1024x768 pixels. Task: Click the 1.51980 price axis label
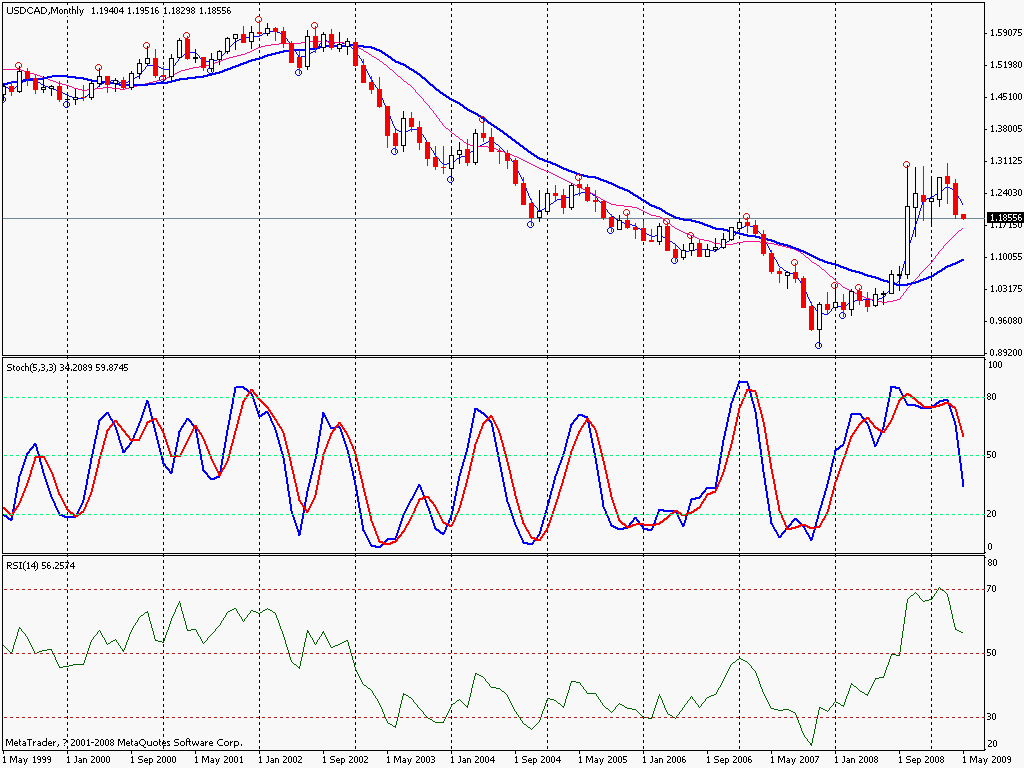point(1006,65)
